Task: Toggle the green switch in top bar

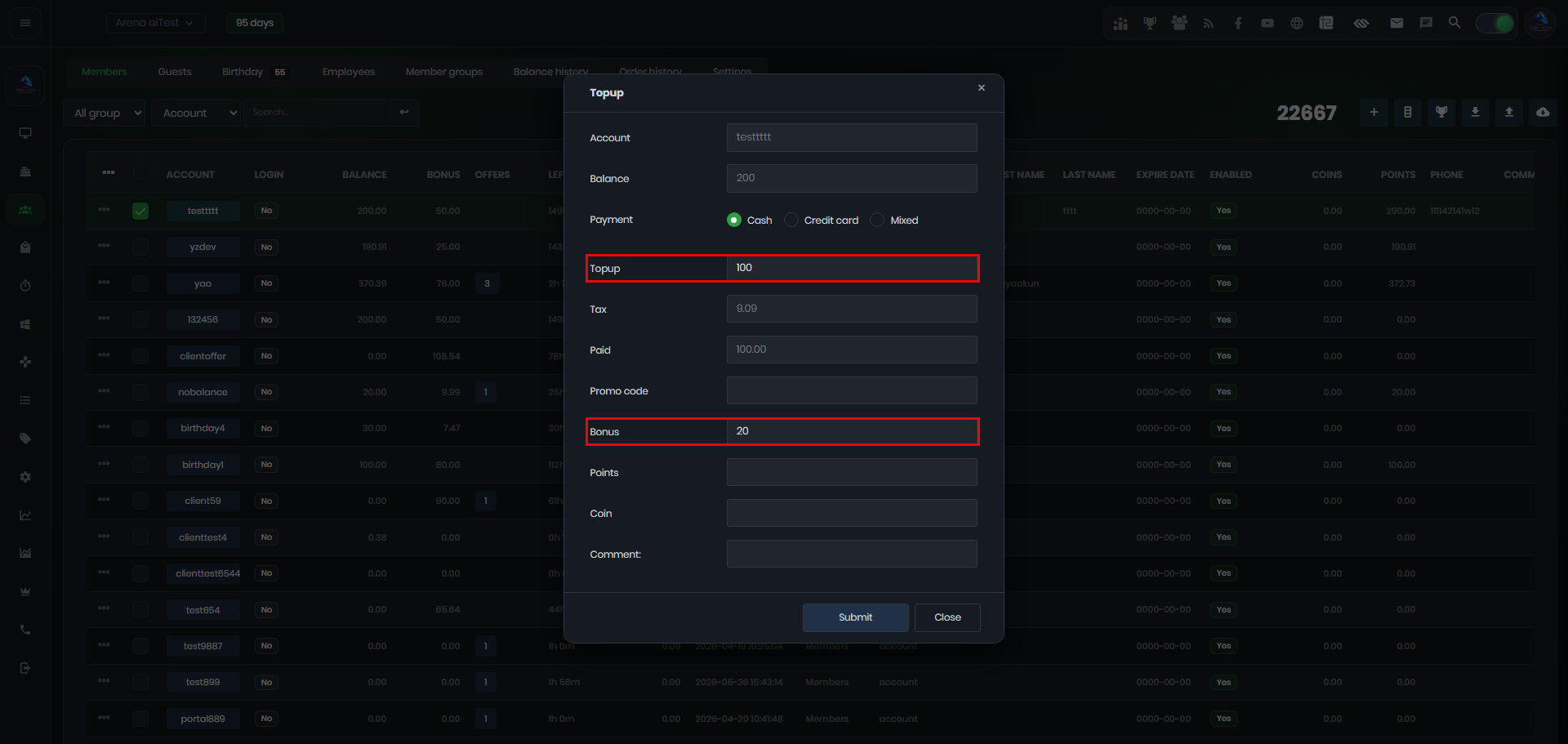Action: coord(1495,23)
